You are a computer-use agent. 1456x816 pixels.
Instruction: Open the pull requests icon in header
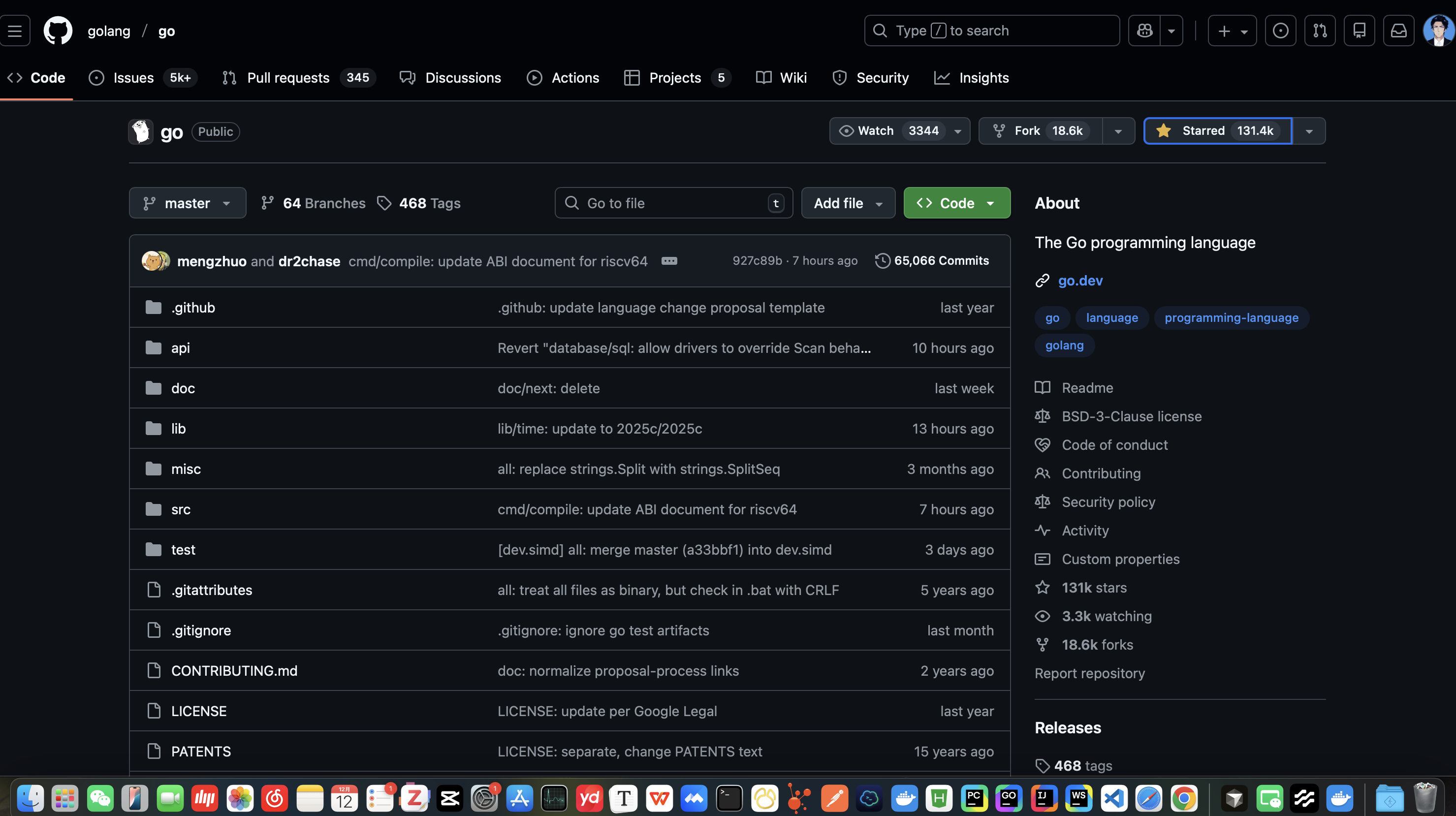pos(1320,31)
